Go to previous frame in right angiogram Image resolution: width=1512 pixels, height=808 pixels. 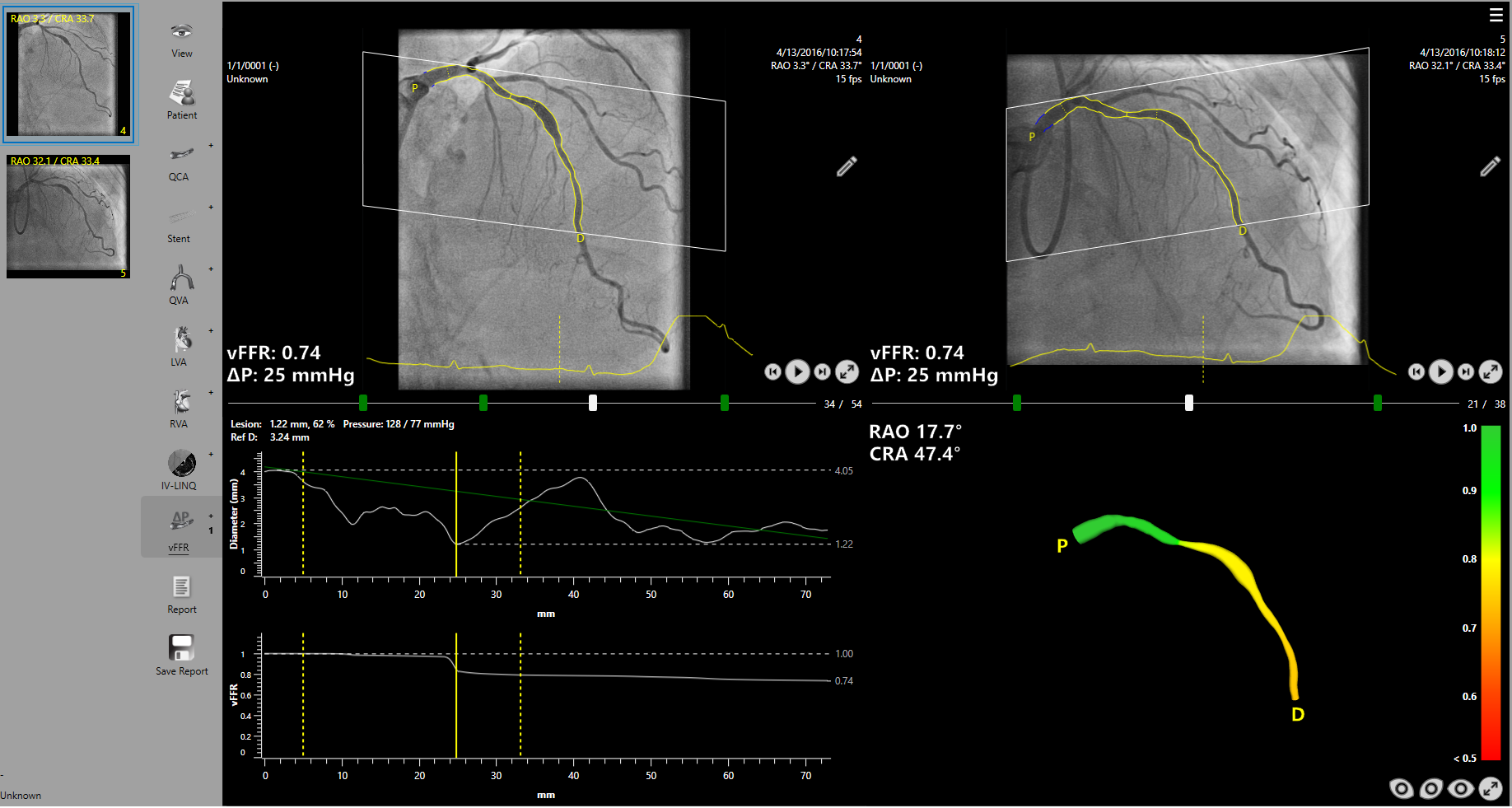pos(1416,372)
